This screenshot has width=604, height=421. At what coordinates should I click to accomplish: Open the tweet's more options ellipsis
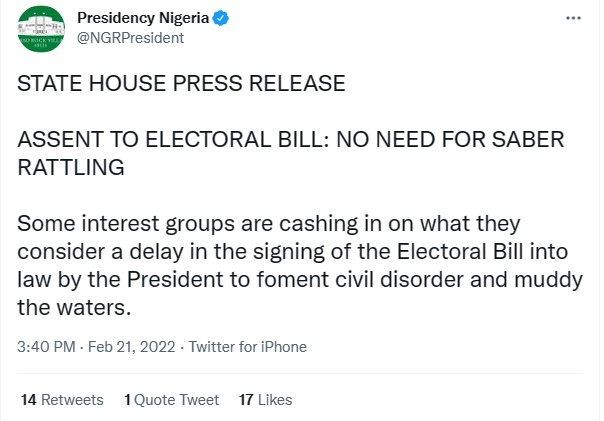pyautogui.click(x=572, y=19)
